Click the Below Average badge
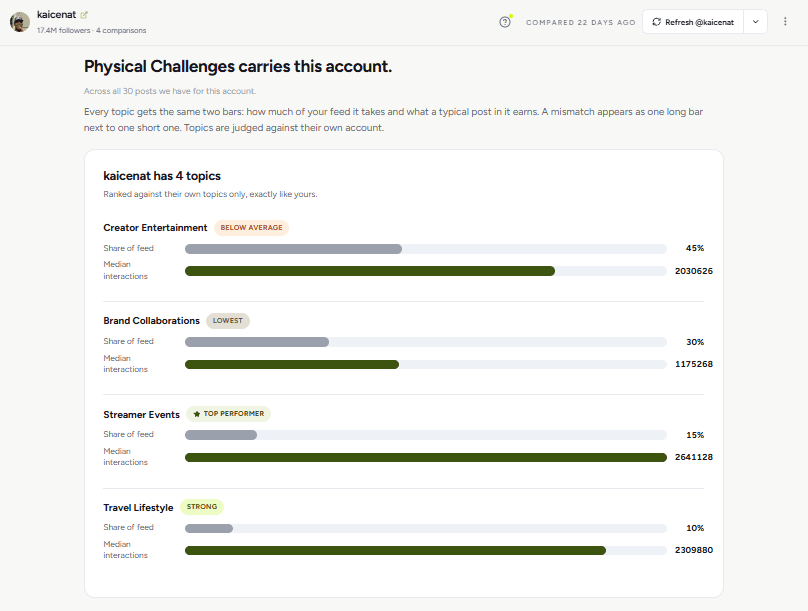 (x=251, y=228)
